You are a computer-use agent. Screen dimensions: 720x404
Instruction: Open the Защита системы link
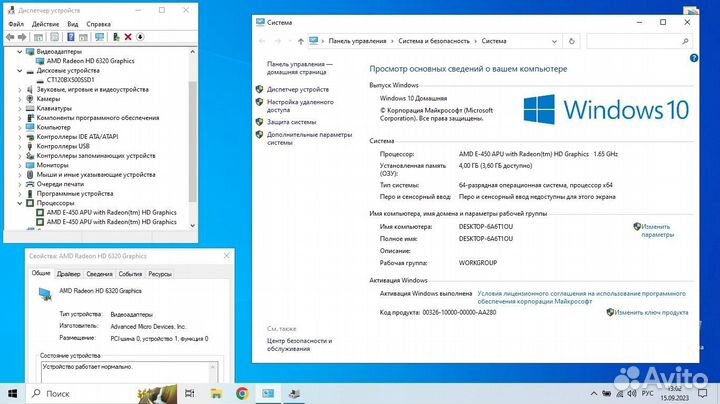tap(291, 122)
